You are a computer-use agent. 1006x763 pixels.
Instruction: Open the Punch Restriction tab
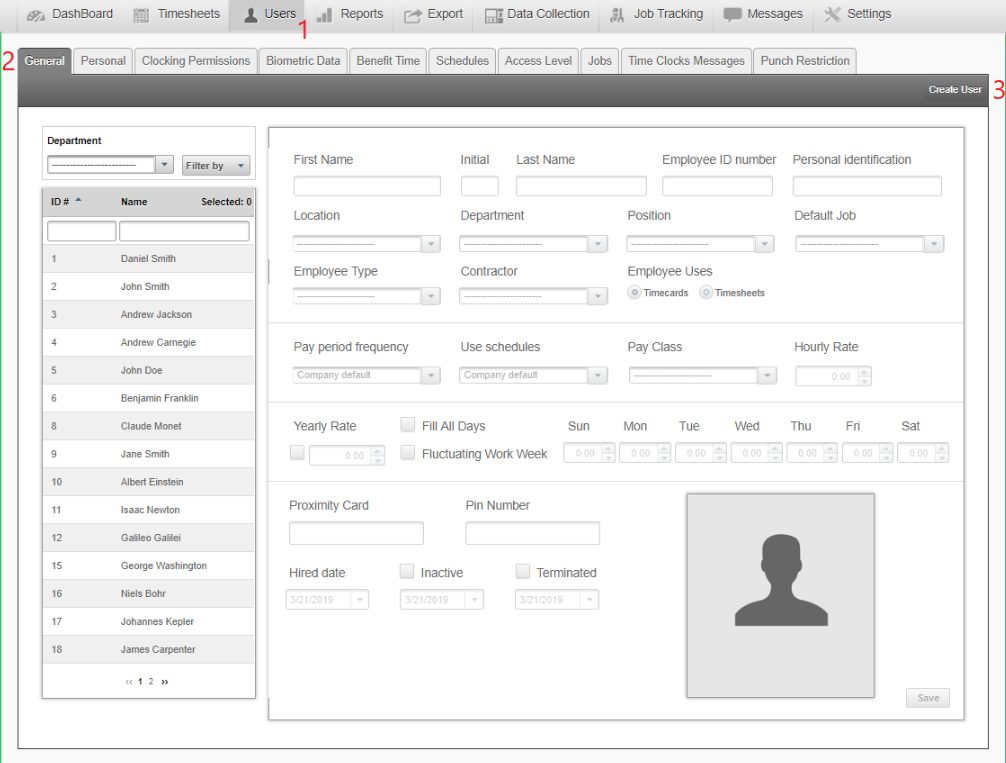805,61
